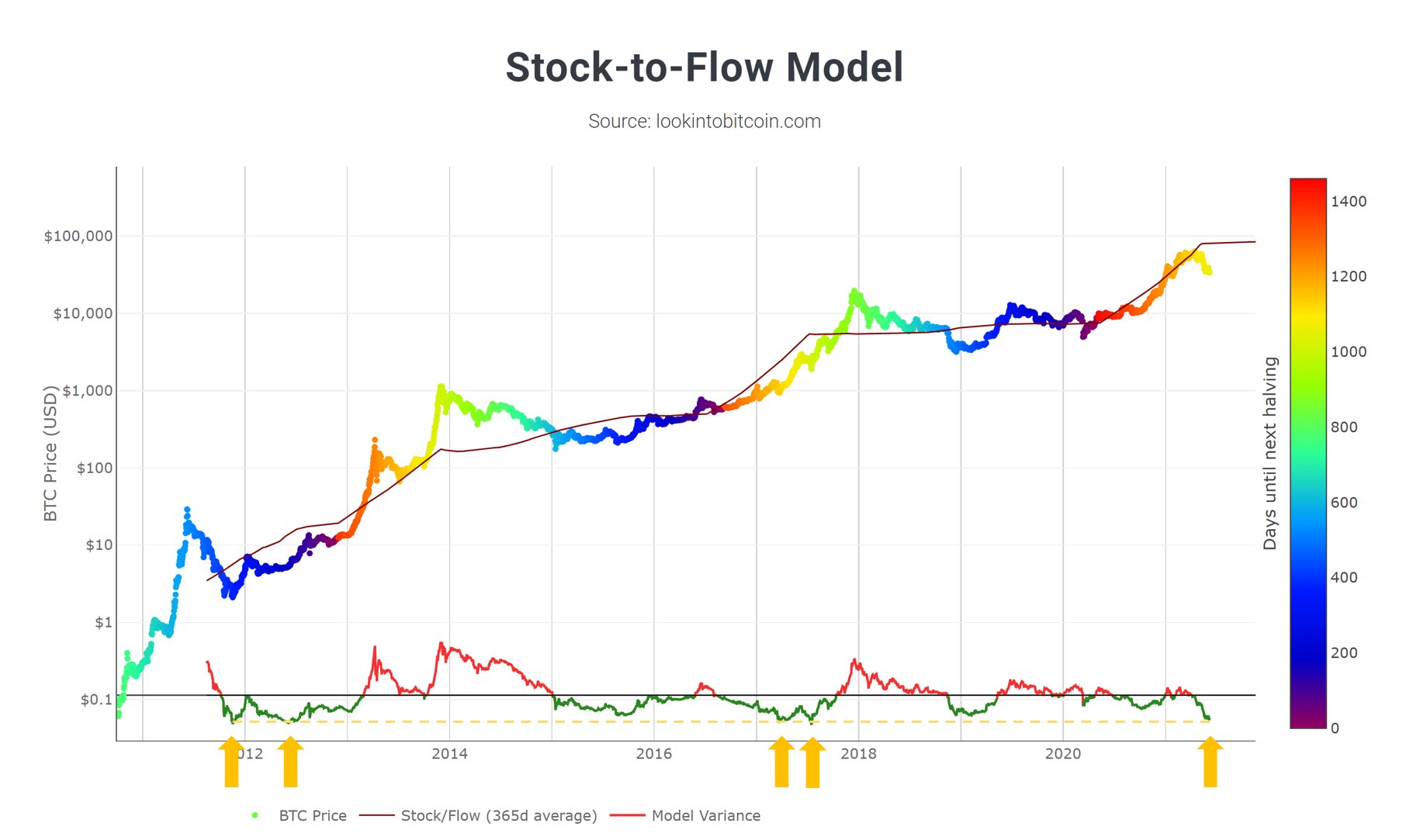Click the Days until next halving label
The image size is (1420, 840).
point(1269,454)
